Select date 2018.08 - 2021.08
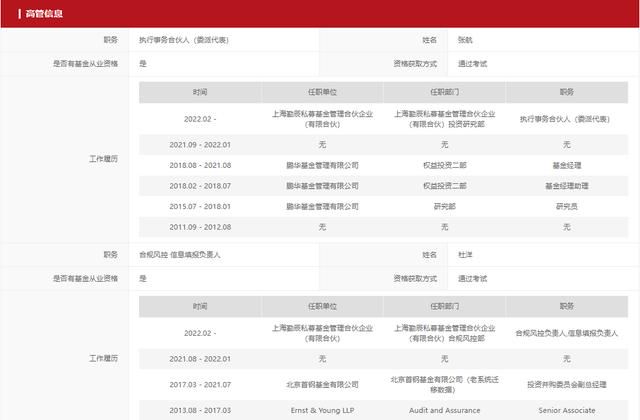The image size is (640, 420). [x=200, y=165]
